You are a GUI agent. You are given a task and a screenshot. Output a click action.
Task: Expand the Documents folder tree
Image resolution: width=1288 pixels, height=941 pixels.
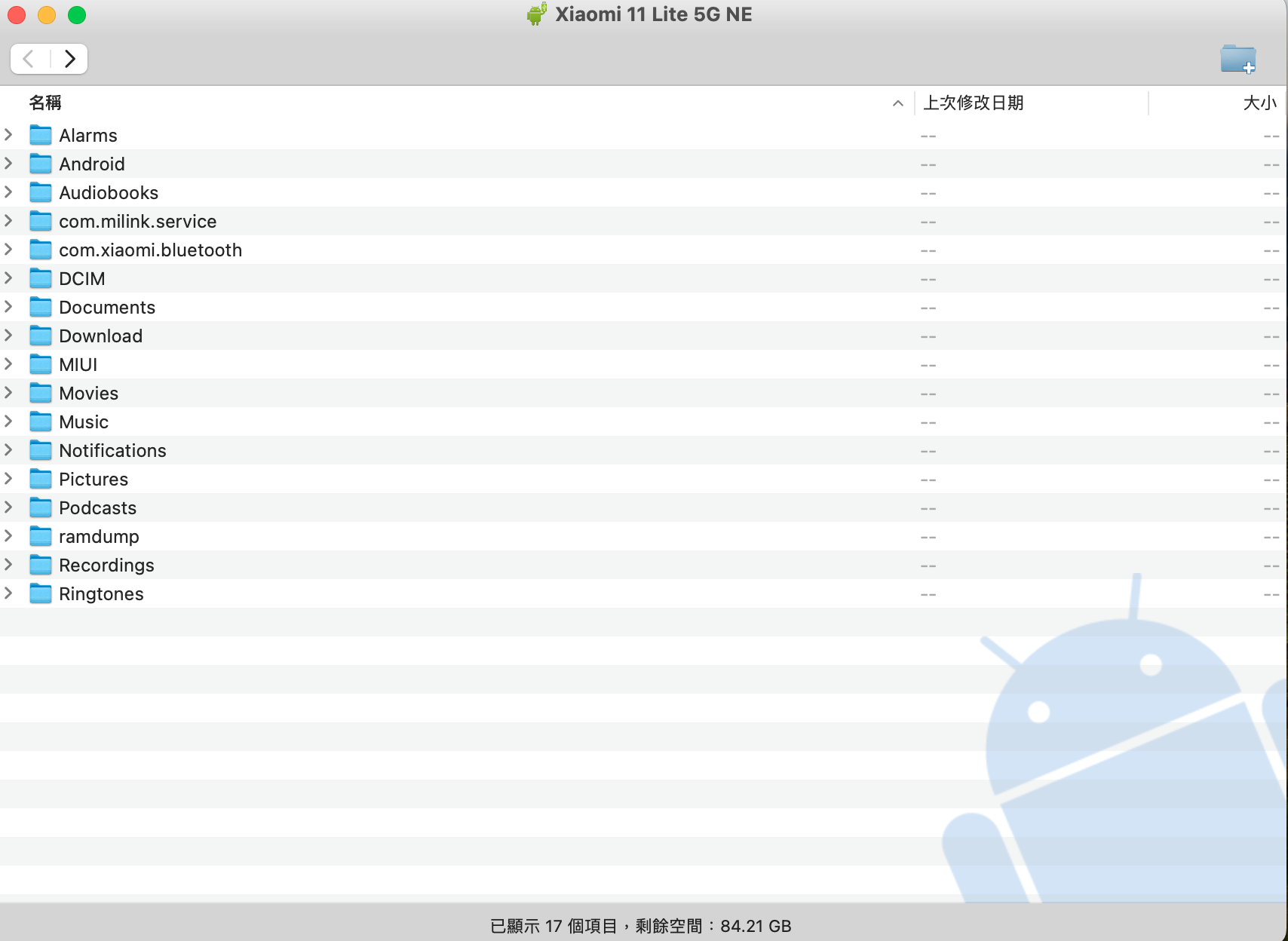tap(9, 307)
